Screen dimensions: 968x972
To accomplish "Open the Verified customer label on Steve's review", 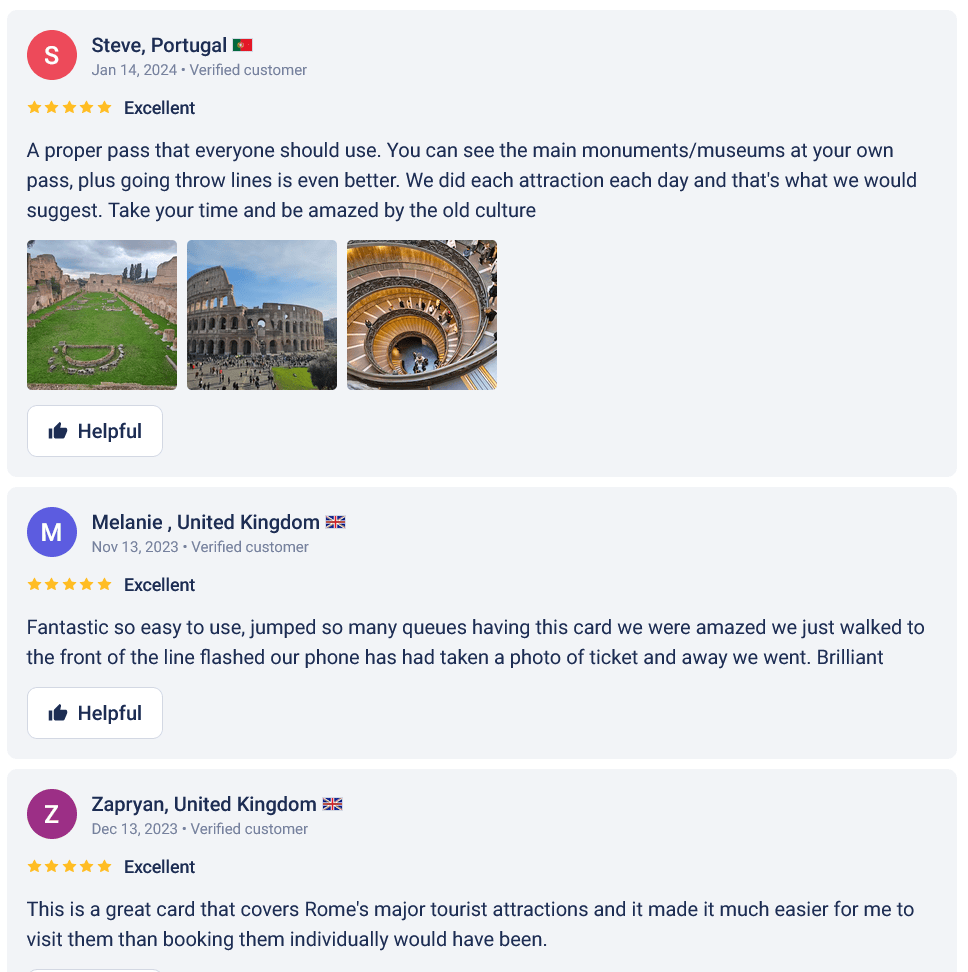I will coord(250,70).
